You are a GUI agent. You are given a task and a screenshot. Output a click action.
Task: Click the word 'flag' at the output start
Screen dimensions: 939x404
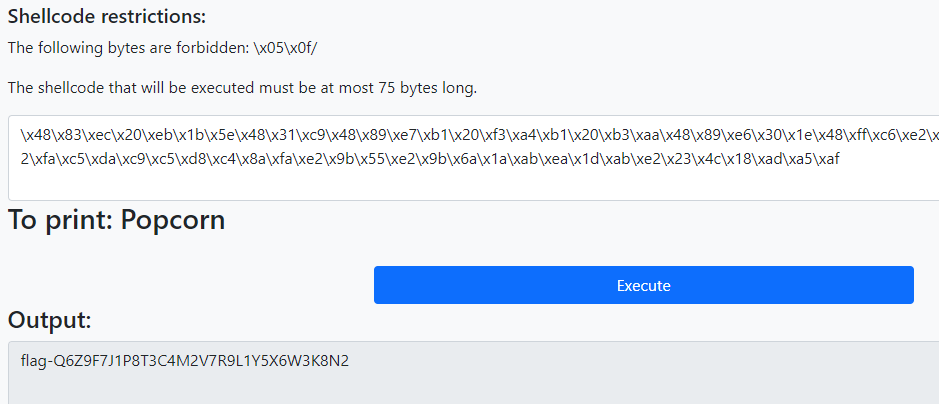tap(34, 362)
